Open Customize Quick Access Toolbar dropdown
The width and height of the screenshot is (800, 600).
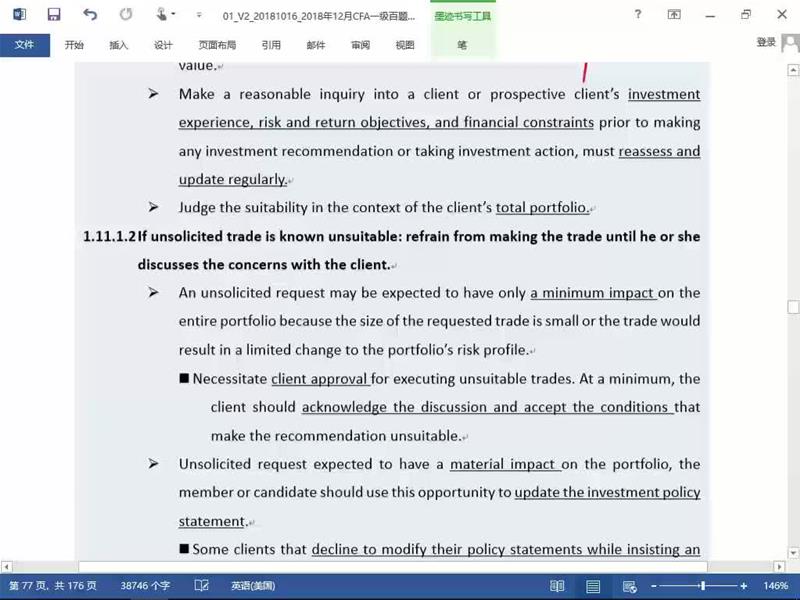pos(199,15)
